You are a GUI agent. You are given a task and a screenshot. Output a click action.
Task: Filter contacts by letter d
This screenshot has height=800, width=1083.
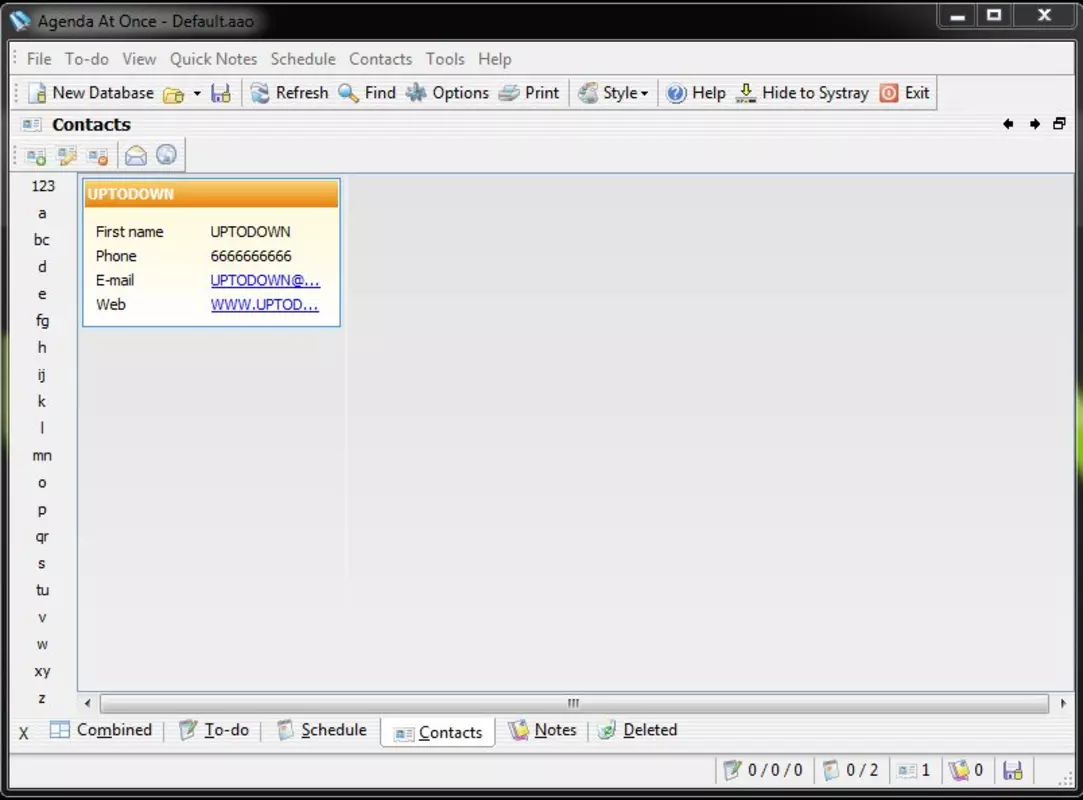click(x=42, y=267)
